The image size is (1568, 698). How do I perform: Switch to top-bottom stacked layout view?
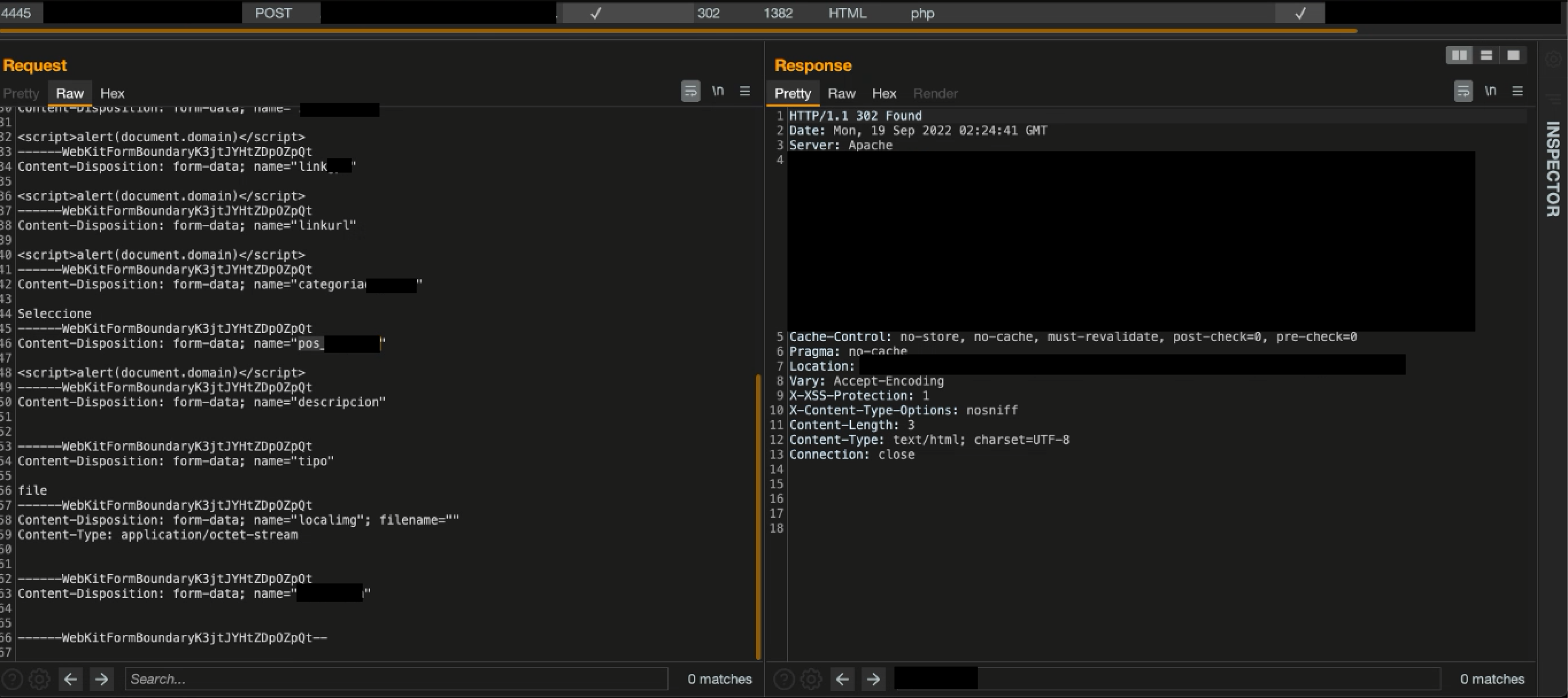click(1486, 55)
